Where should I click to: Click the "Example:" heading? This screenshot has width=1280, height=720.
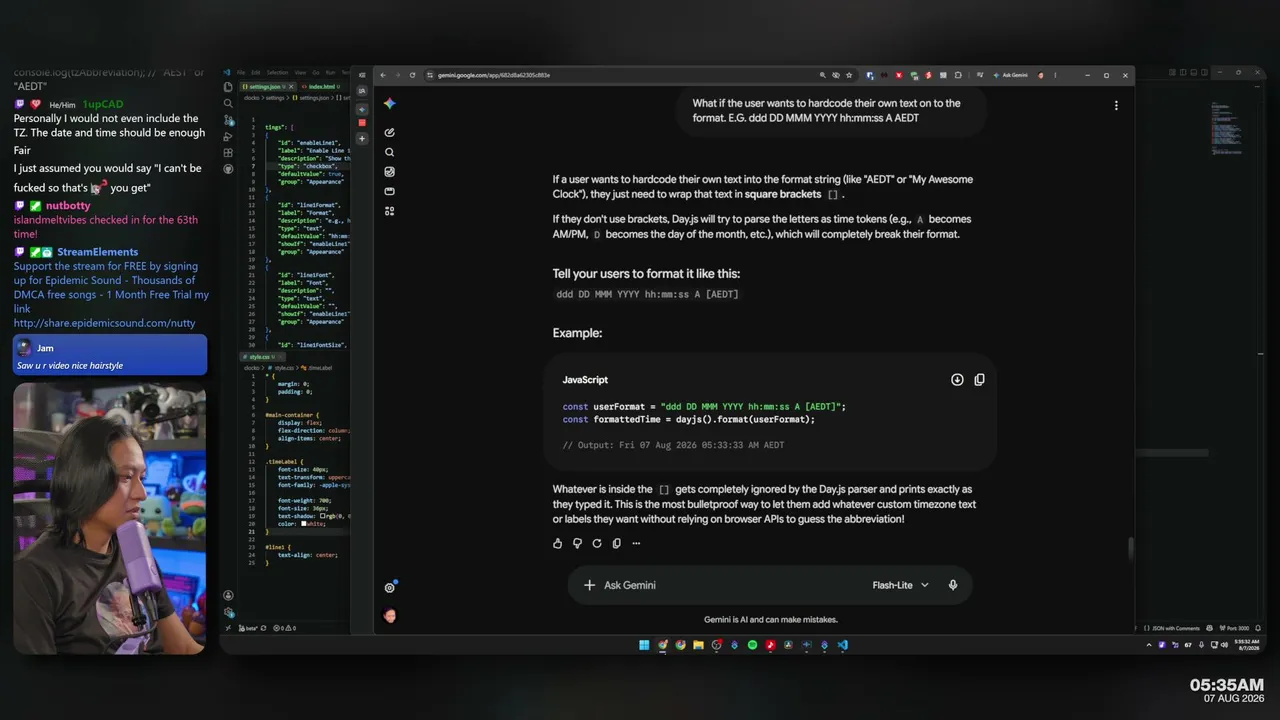pos(578,333)
